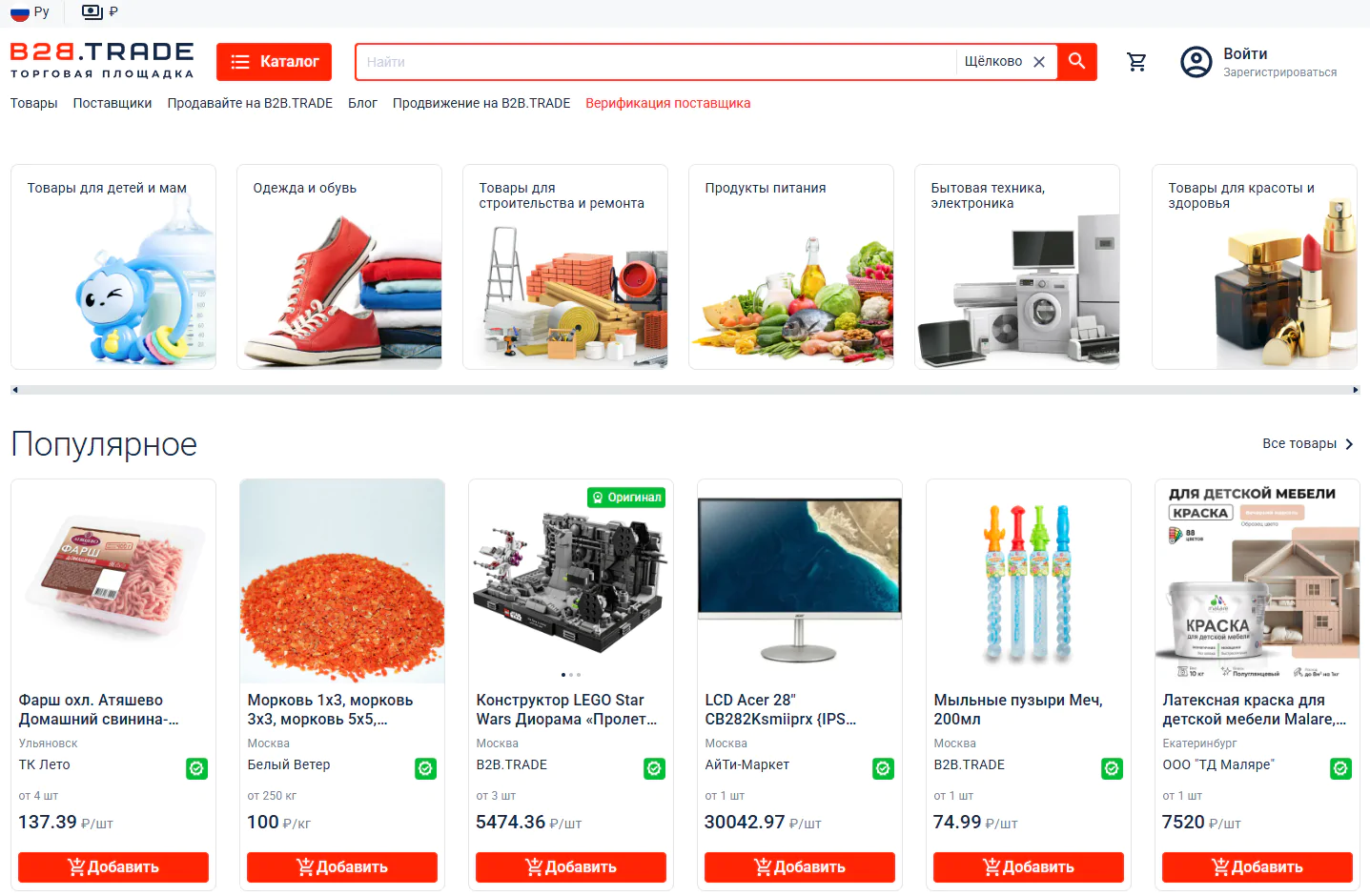The image size is (1370, 896).
Task: Add Морковь product with Добавить button
Action: point(342,867)
